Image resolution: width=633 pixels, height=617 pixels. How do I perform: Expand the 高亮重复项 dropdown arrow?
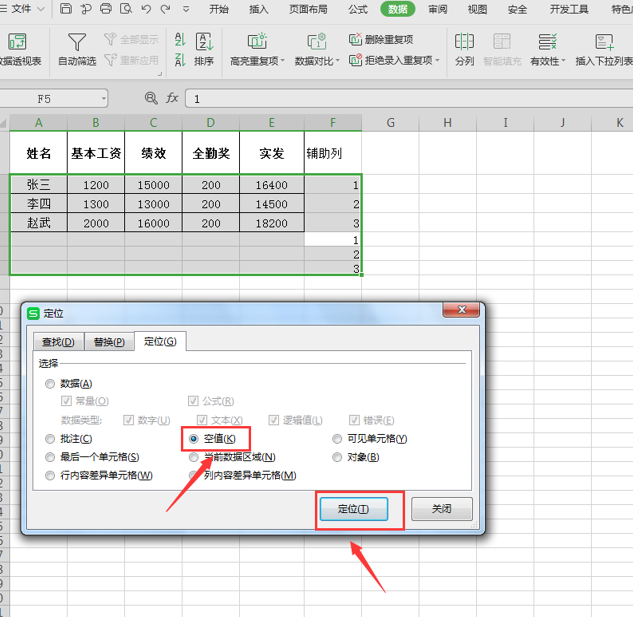283,61
